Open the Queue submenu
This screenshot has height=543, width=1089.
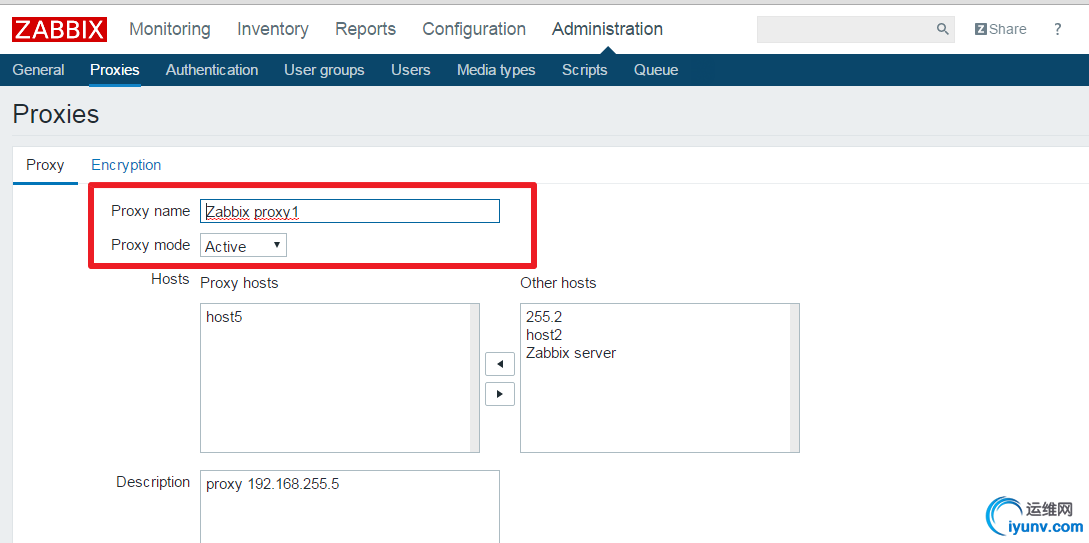click(656, 70)
